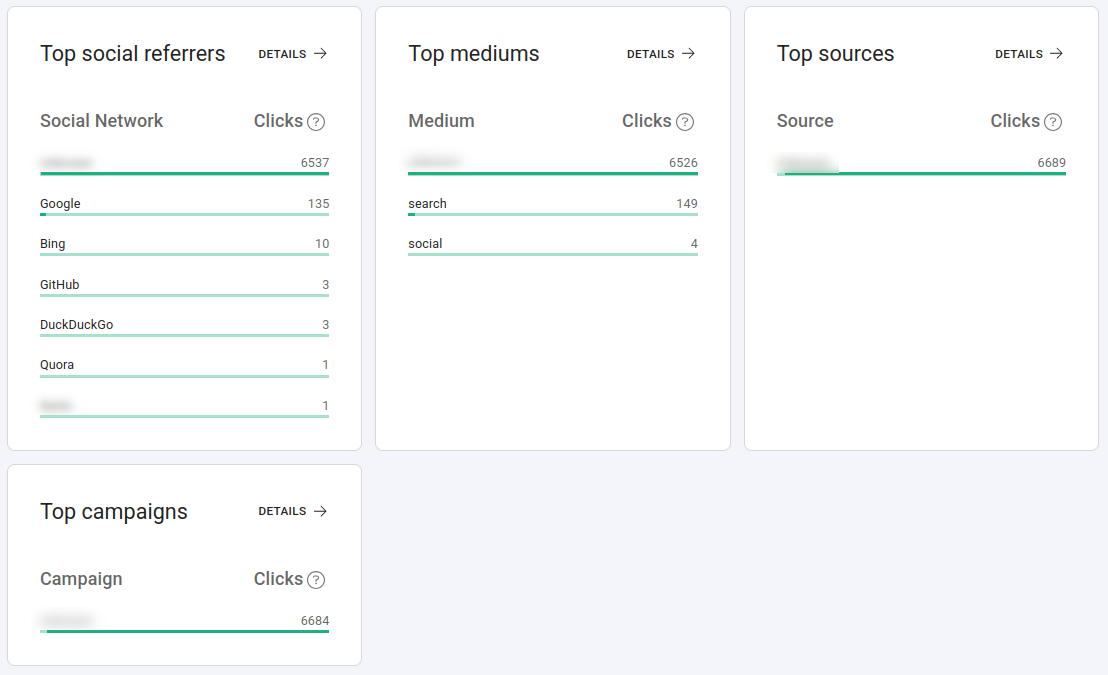Click arrow icon next to Top social referrers Details
Image resolution: width=1108 pixels, height=675 pixels.
pyautogui.click(x=321, y=54)
